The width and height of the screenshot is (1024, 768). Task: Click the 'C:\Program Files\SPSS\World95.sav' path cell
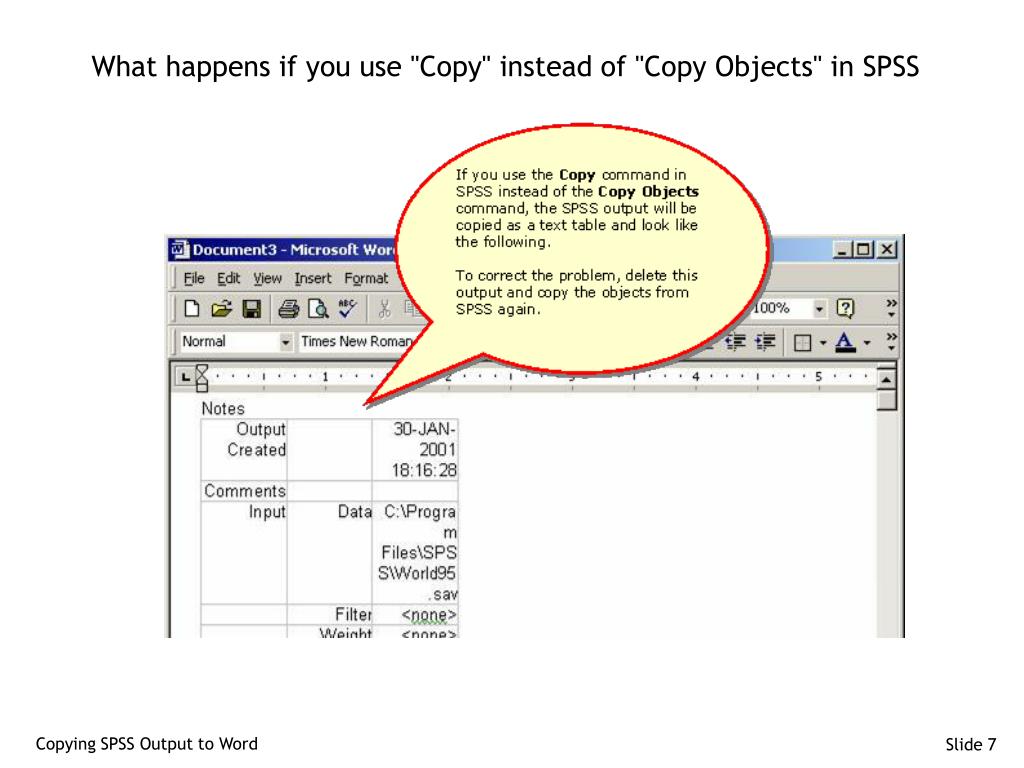[415, 552]
